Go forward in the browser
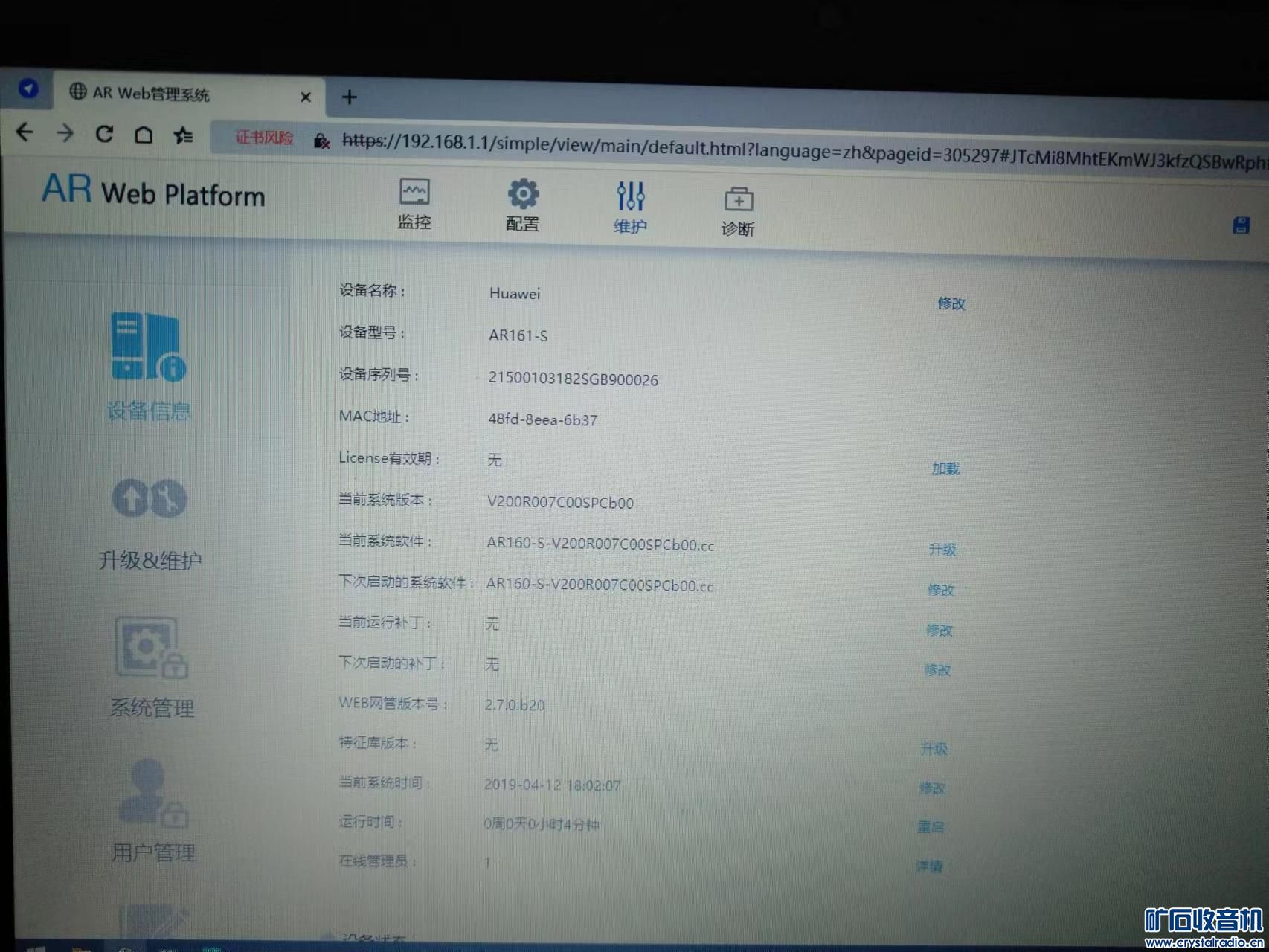The height and width of the screenshot is (952, 1269). pyautogui.click(x=65, y=133)
